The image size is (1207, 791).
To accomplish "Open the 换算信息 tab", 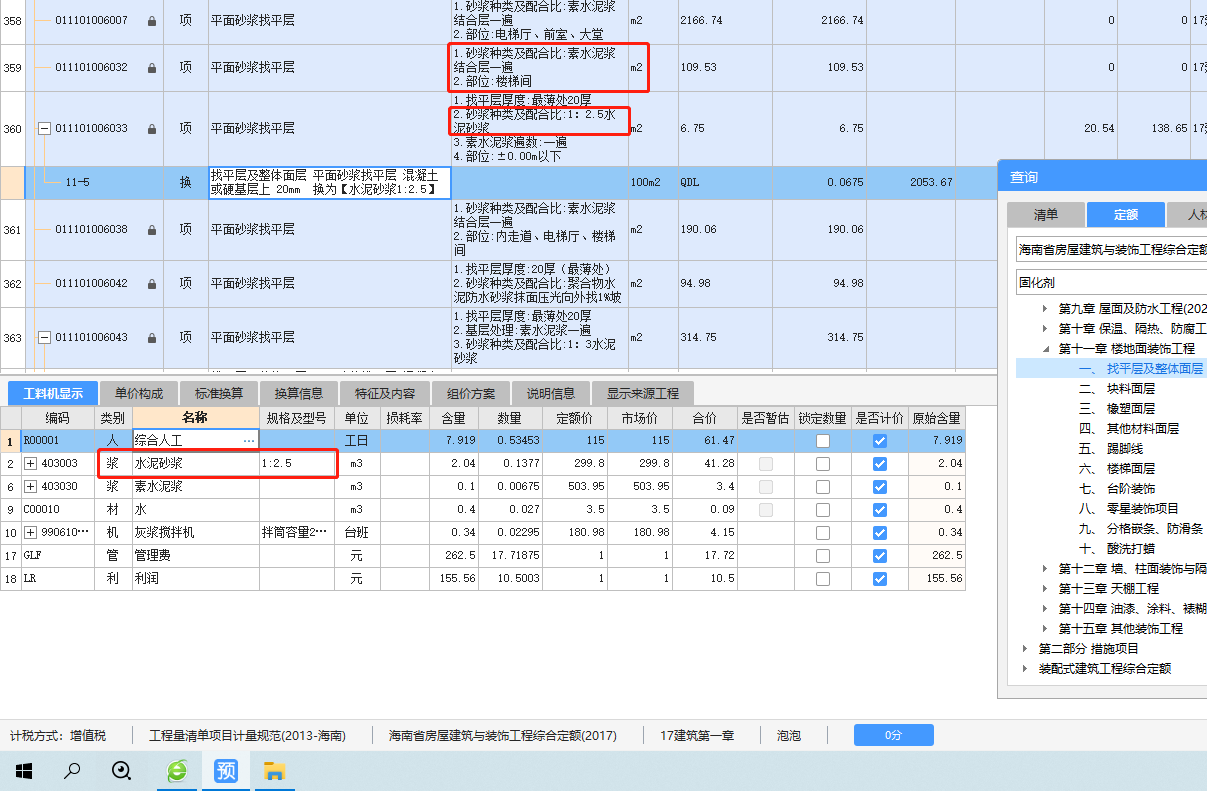I will (298, 393).
